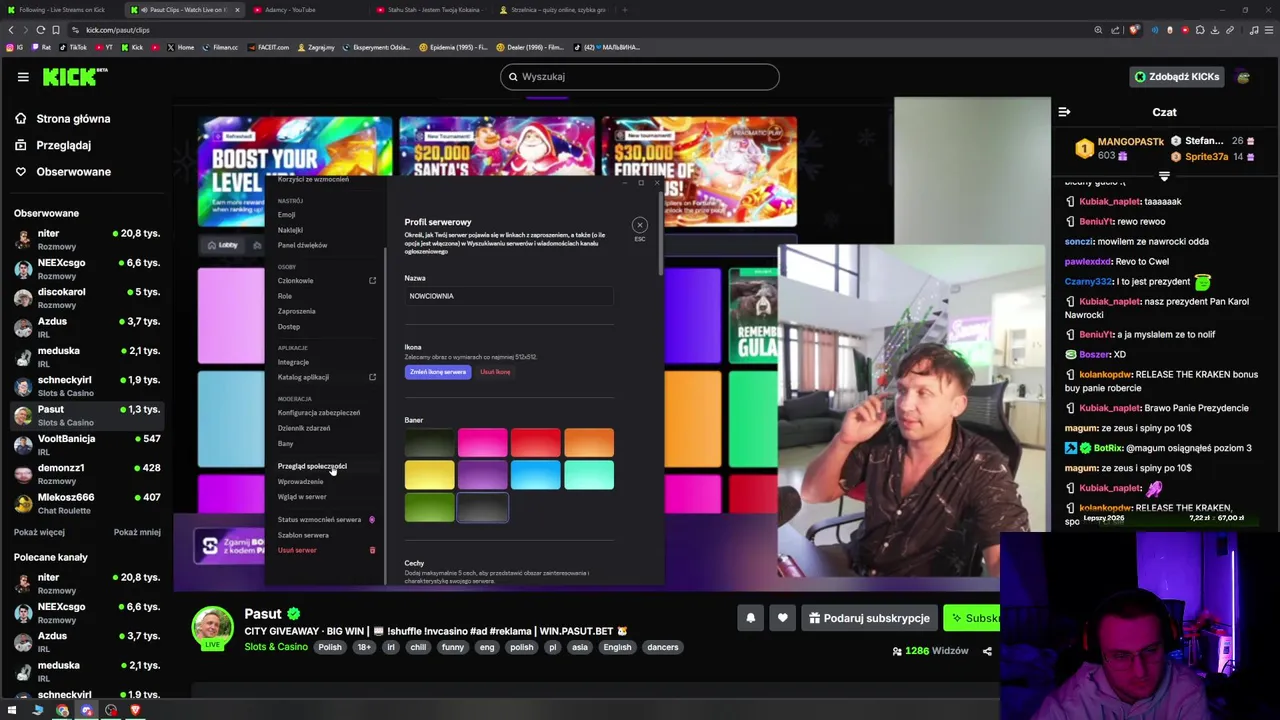
Task: Click Usuń ikonę button
Action: [495, 372]
